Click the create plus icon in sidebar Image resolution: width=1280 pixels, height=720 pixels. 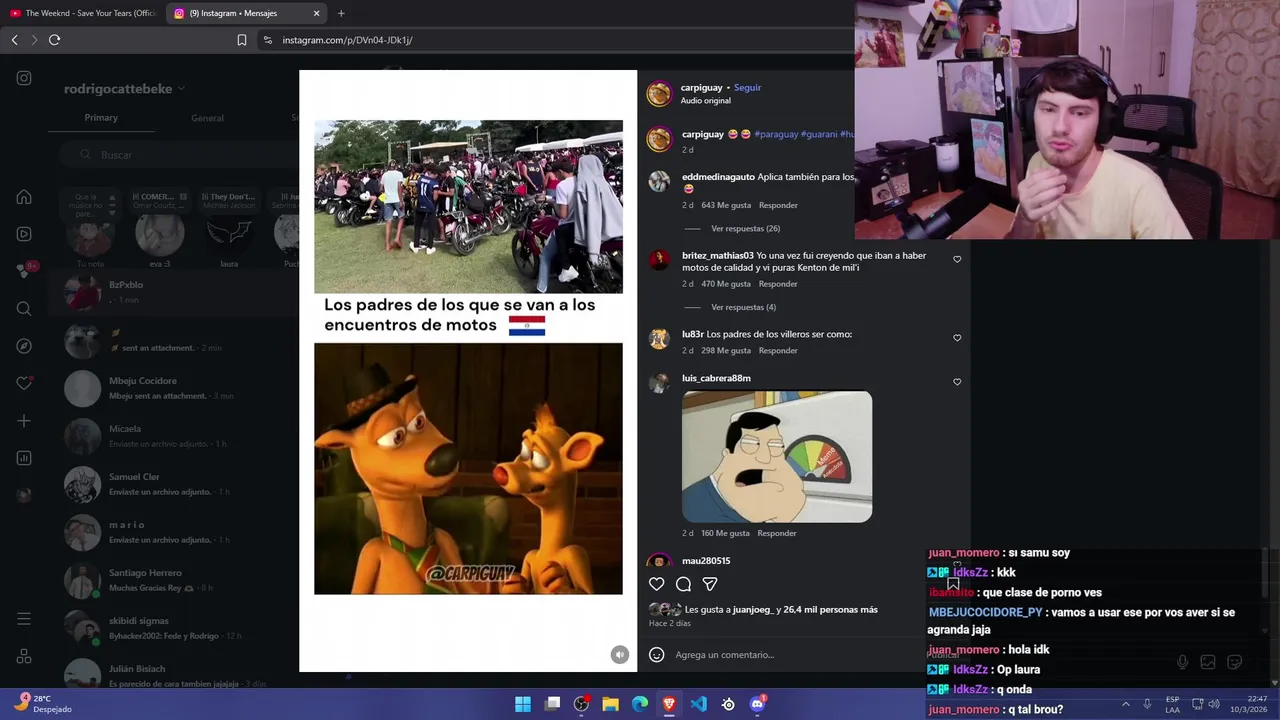(x=24, y=421)
